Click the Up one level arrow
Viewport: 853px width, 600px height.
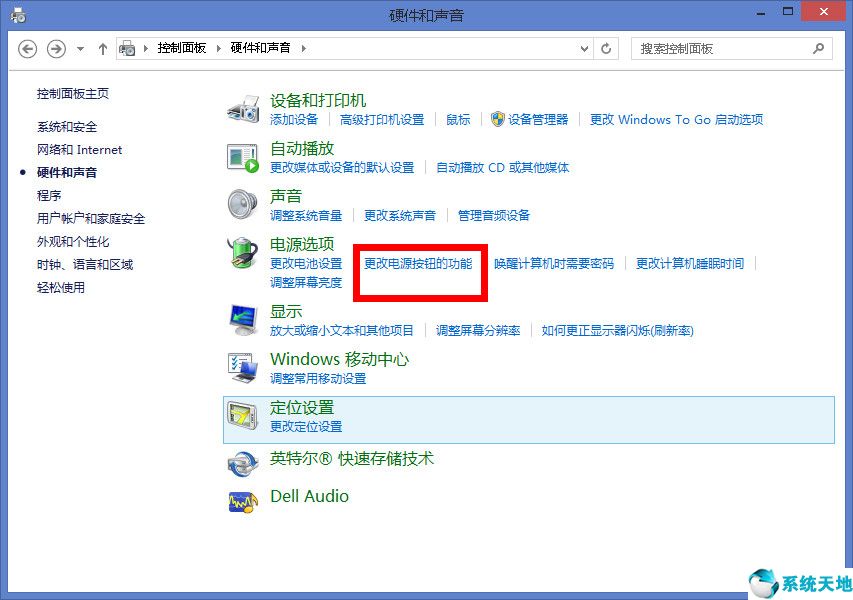pyautogui.click(x=103, y=49)
